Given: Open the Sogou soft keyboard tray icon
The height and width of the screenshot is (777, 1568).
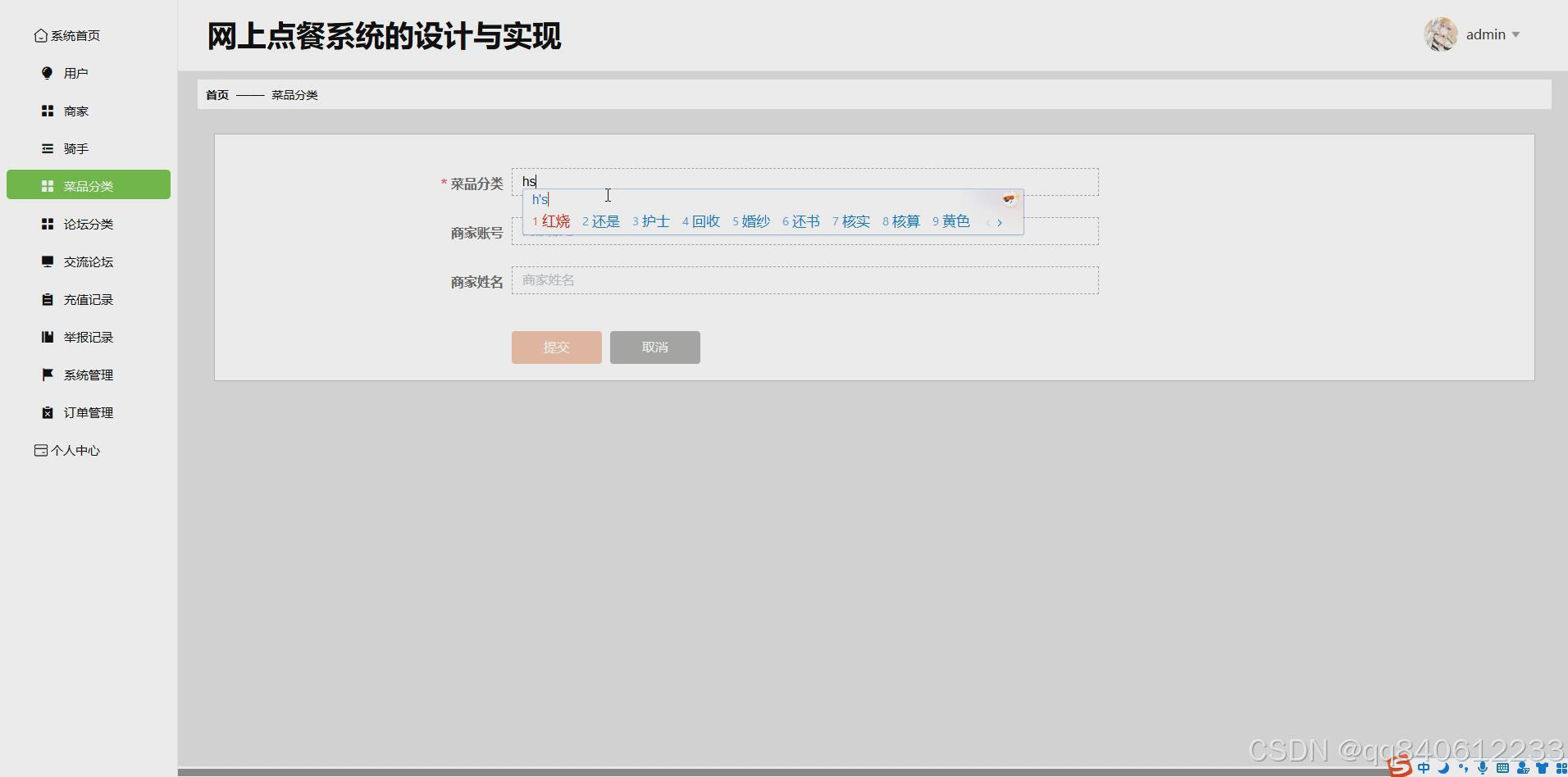Looking at the screenshot, I should [x=1502, y=768].
